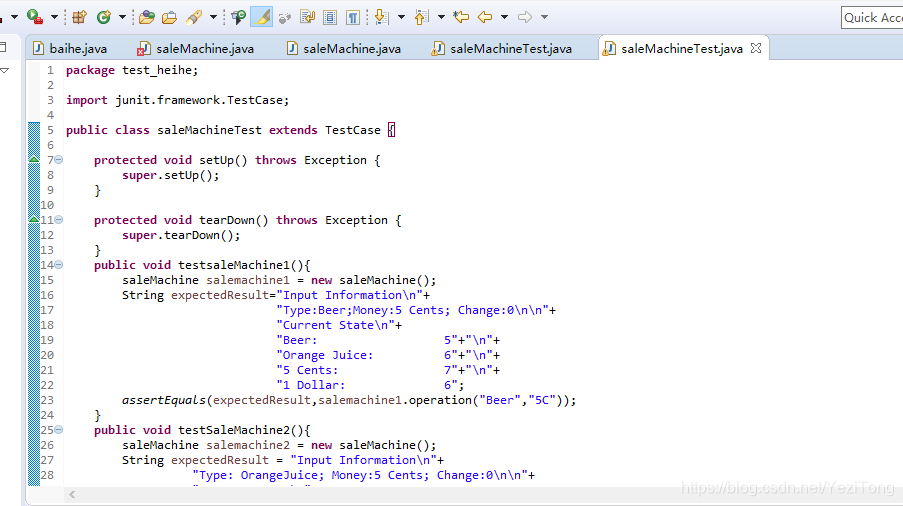Viewport: 903px width, 506px height.
Task: Click the class name saleMachineTest on line 5
Action: point(209,130)
